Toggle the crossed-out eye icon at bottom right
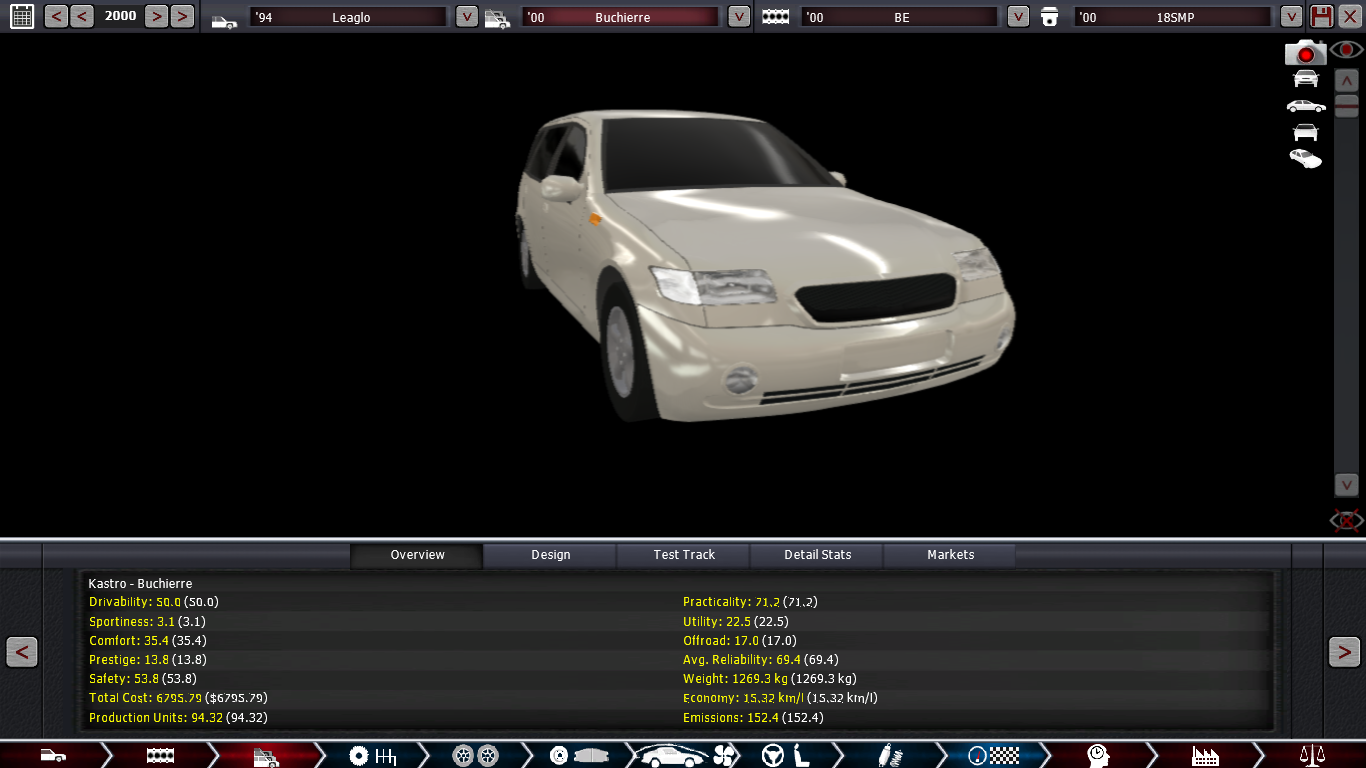Screen dimensions: 1366x768 1346,520
